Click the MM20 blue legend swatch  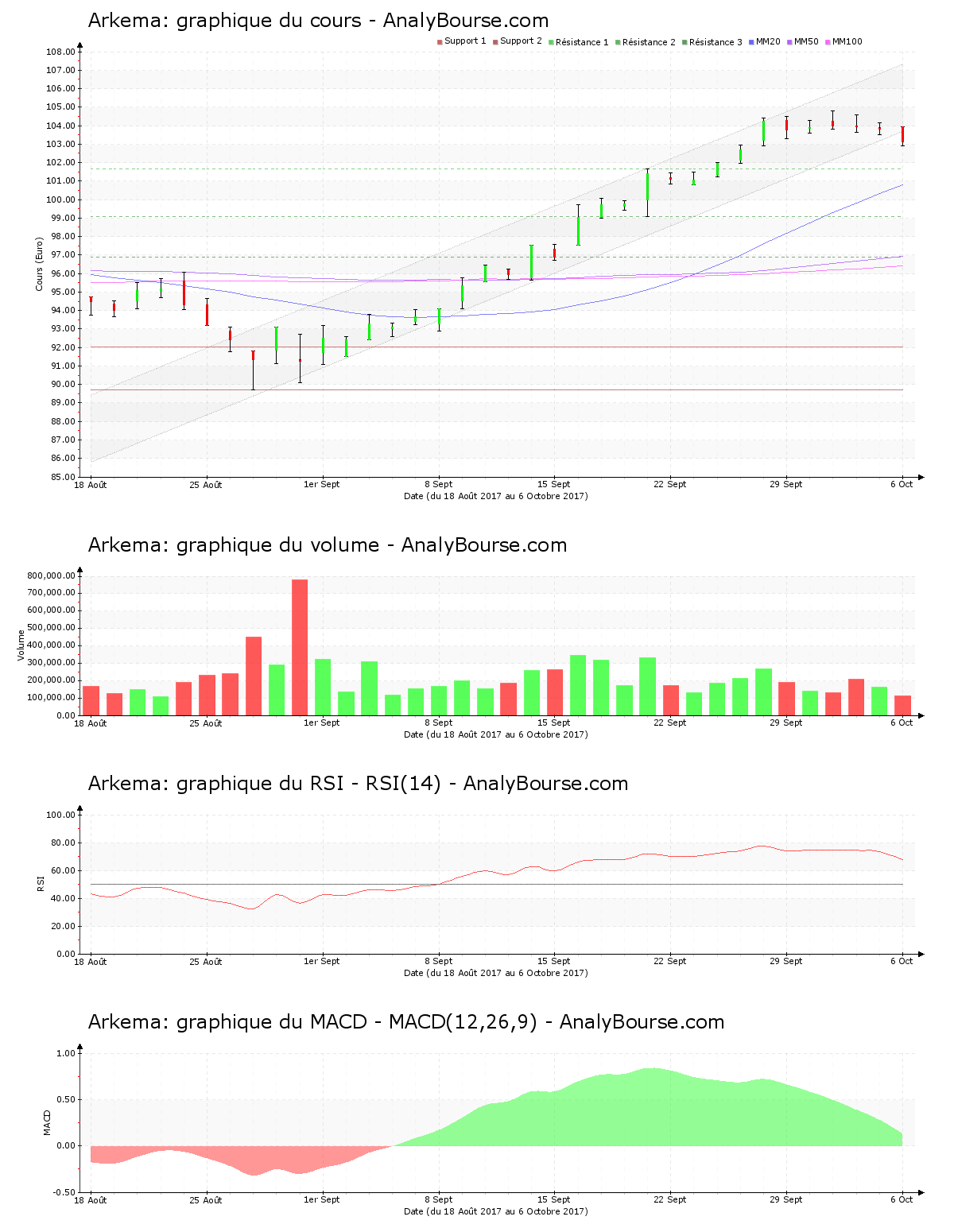[x=751, y=42]
